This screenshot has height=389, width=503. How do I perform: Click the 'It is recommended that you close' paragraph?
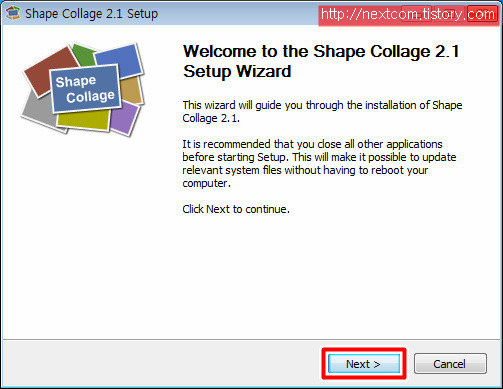click(319, 163)
